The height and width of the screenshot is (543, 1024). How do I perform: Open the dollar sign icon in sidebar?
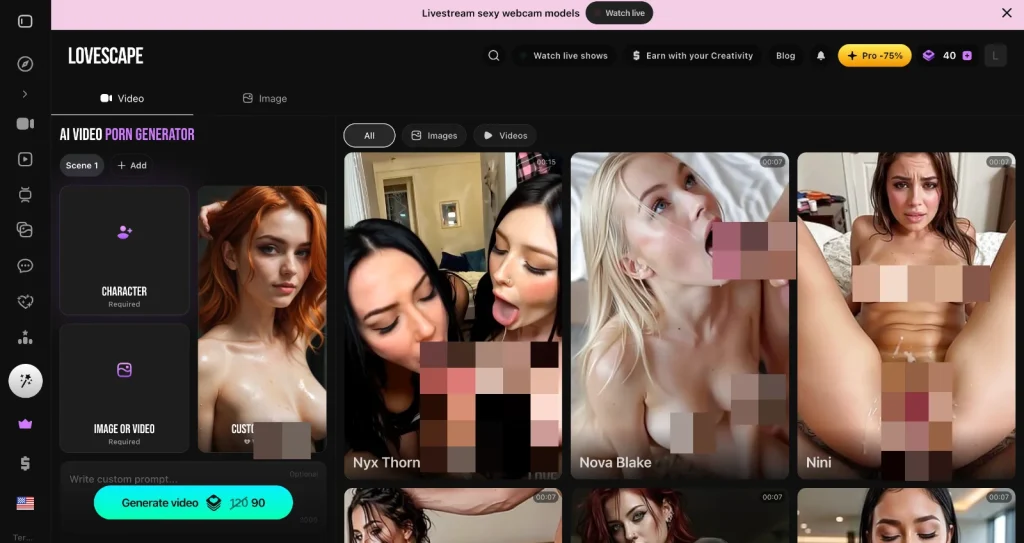coord(25,463)
